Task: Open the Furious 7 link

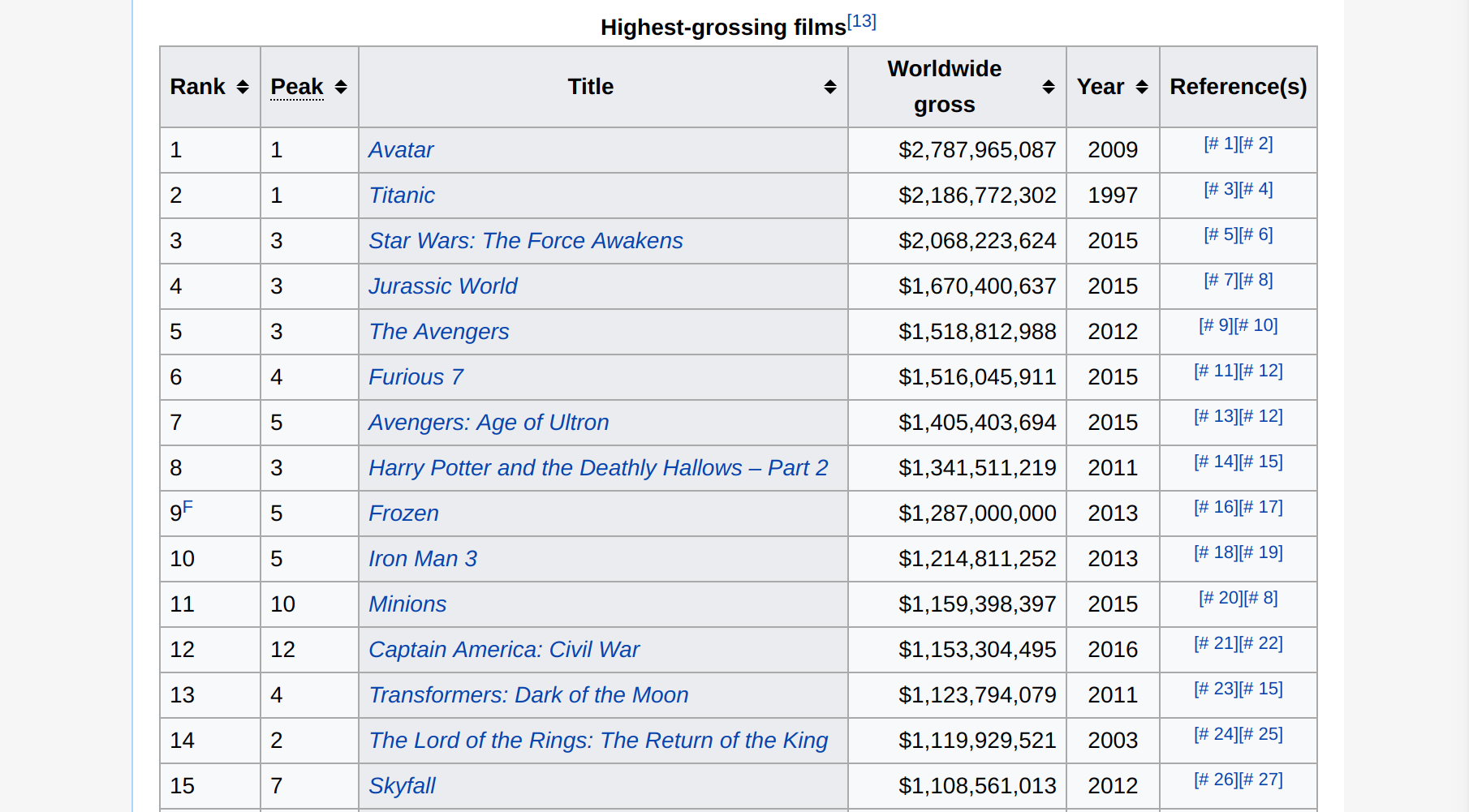Action: (416, 377)
